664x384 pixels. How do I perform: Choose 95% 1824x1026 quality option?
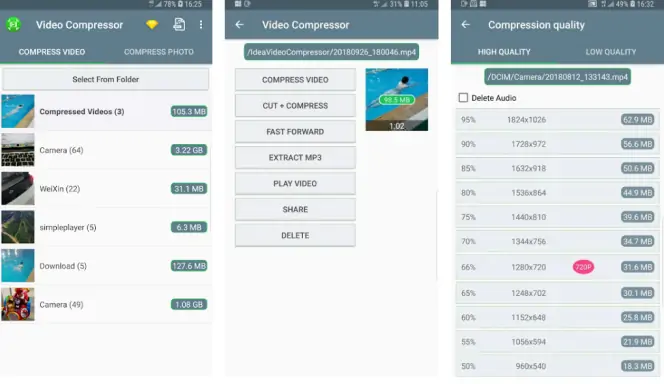click(x=557, y=120)
